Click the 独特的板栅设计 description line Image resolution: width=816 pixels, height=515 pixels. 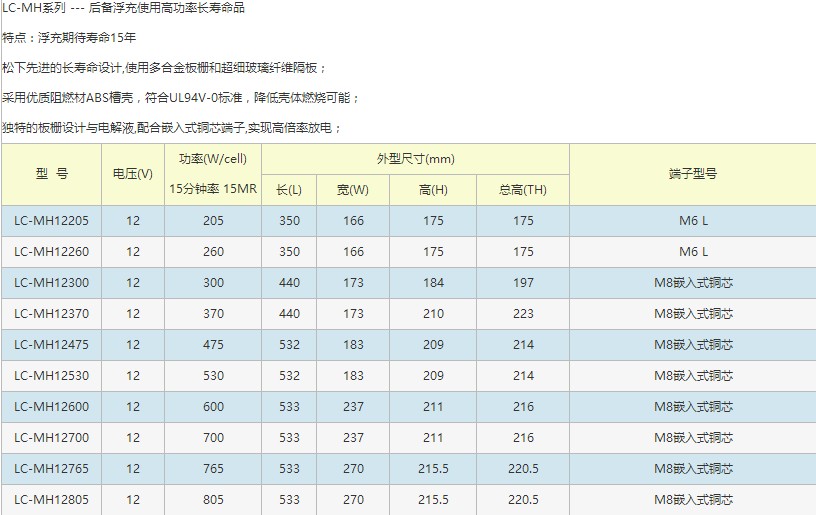[172, 128]
